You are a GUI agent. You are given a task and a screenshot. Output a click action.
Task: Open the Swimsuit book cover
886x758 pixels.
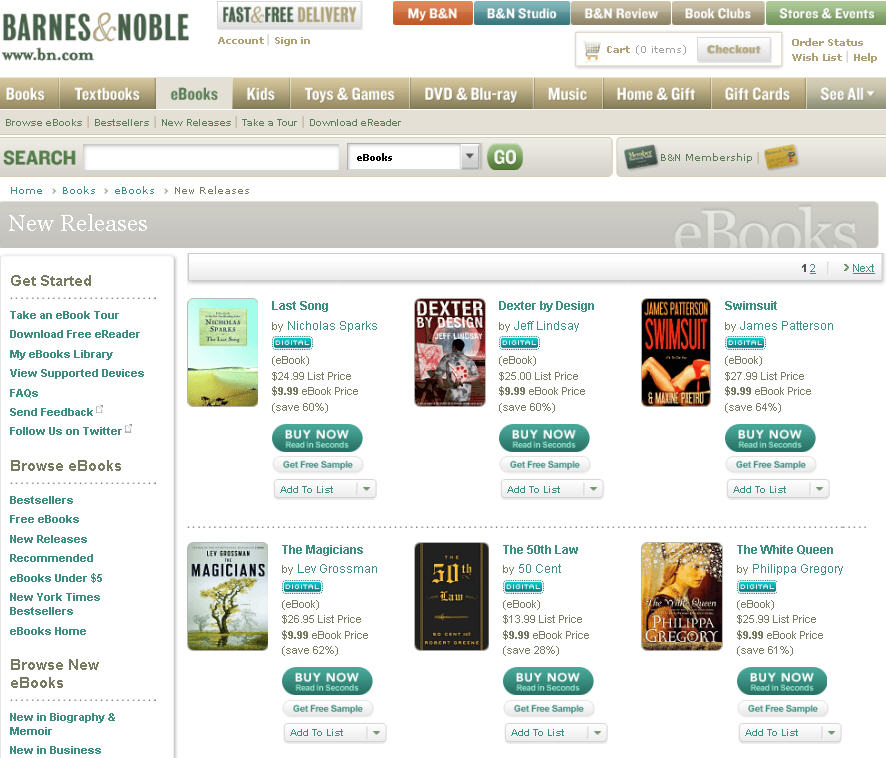(x=676, y=352)
